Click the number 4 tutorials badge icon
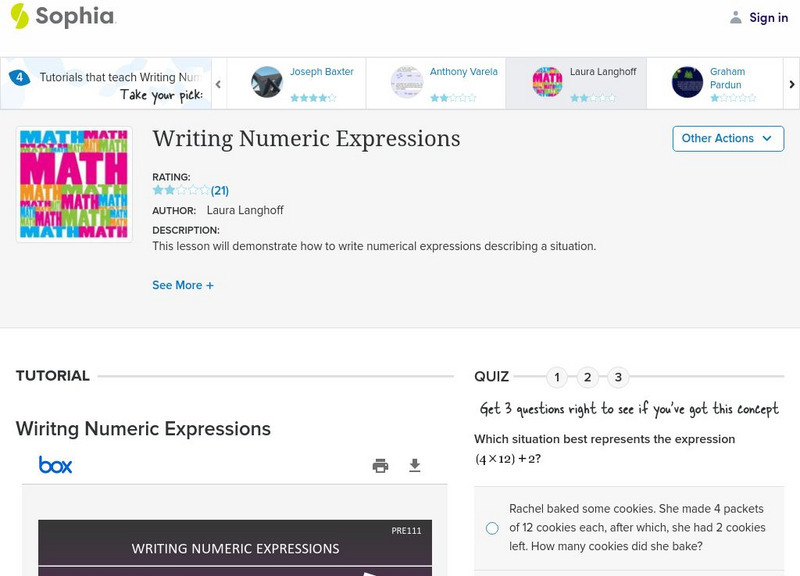800x576 pixels. click(x=19, y=78)
